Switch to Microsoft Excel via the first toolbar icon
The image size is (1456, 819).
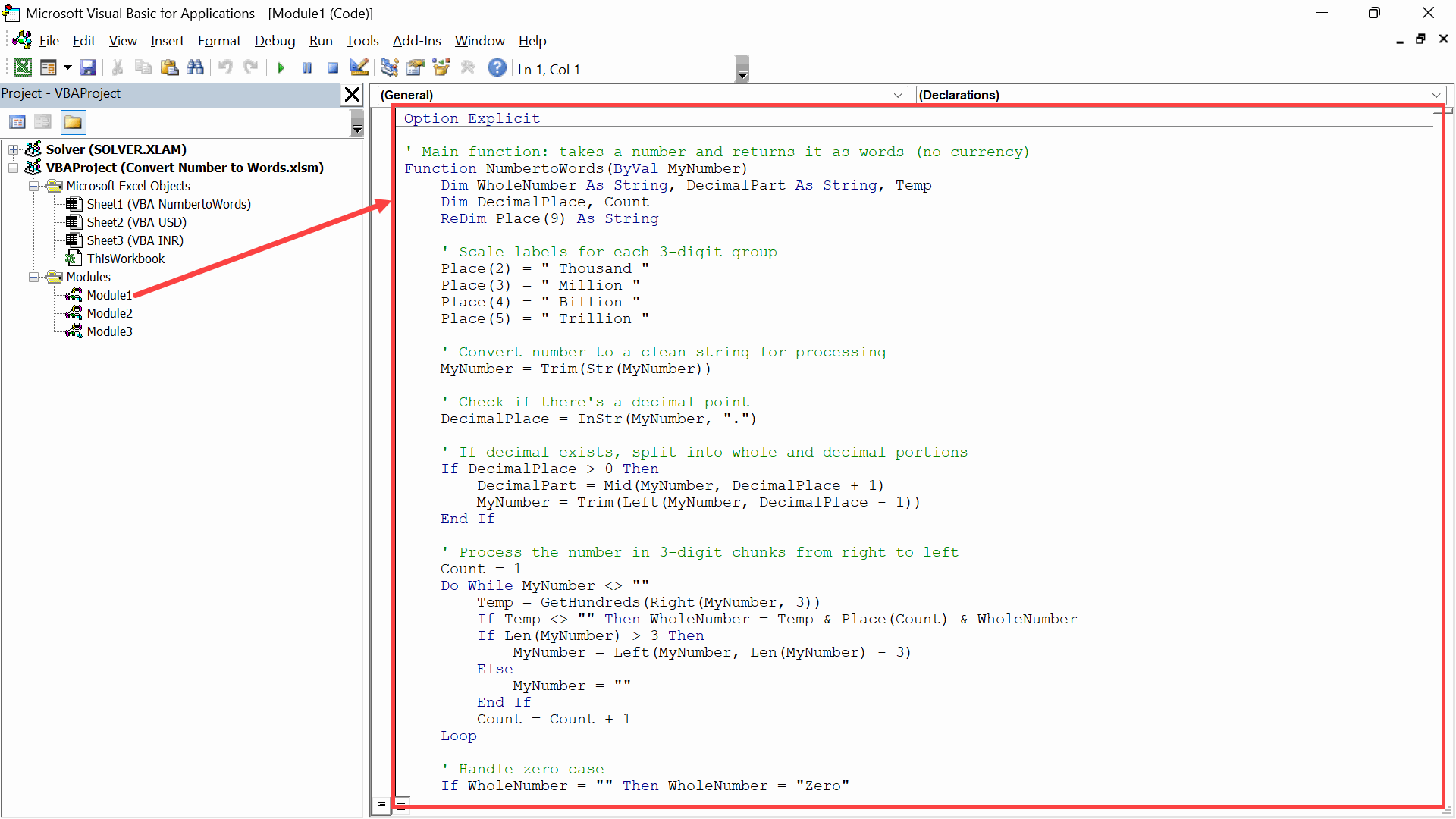point(23,67)
